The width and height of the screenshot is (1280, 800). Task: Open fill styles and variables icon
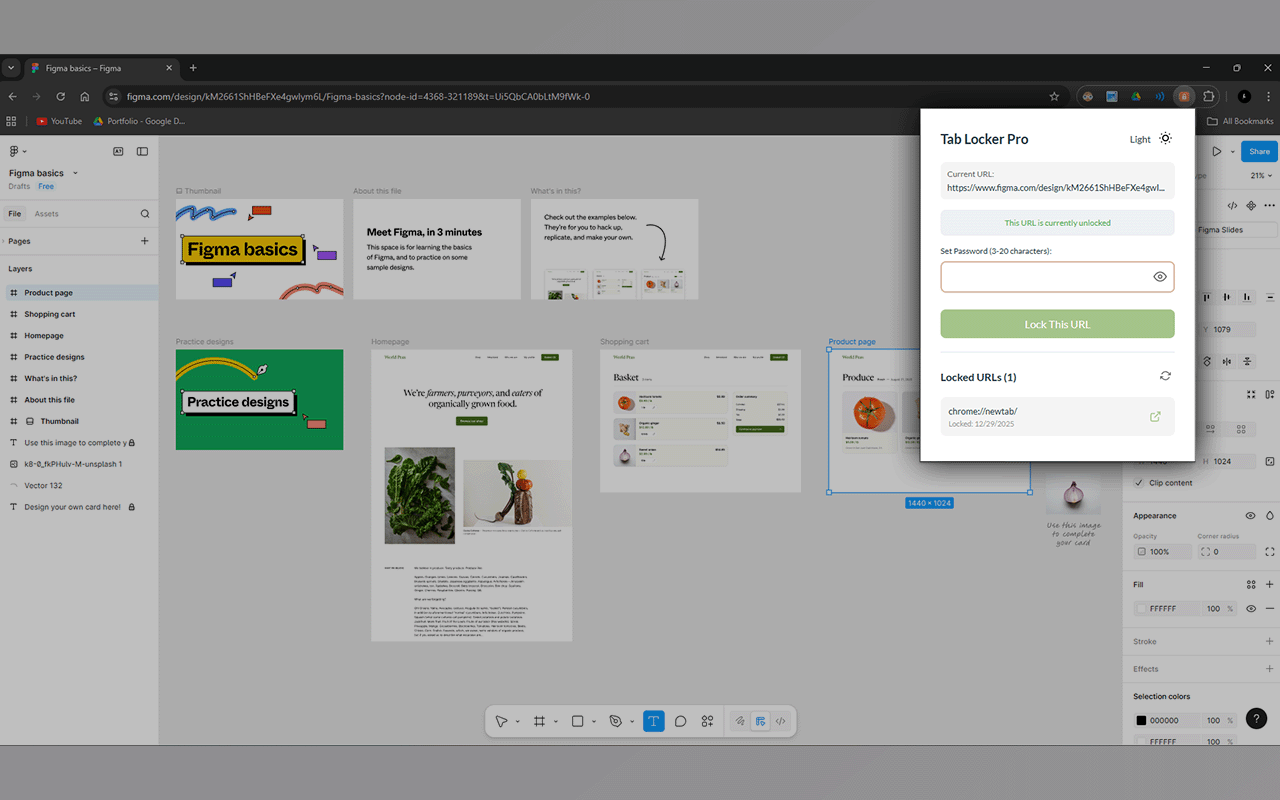point(1251,585)
